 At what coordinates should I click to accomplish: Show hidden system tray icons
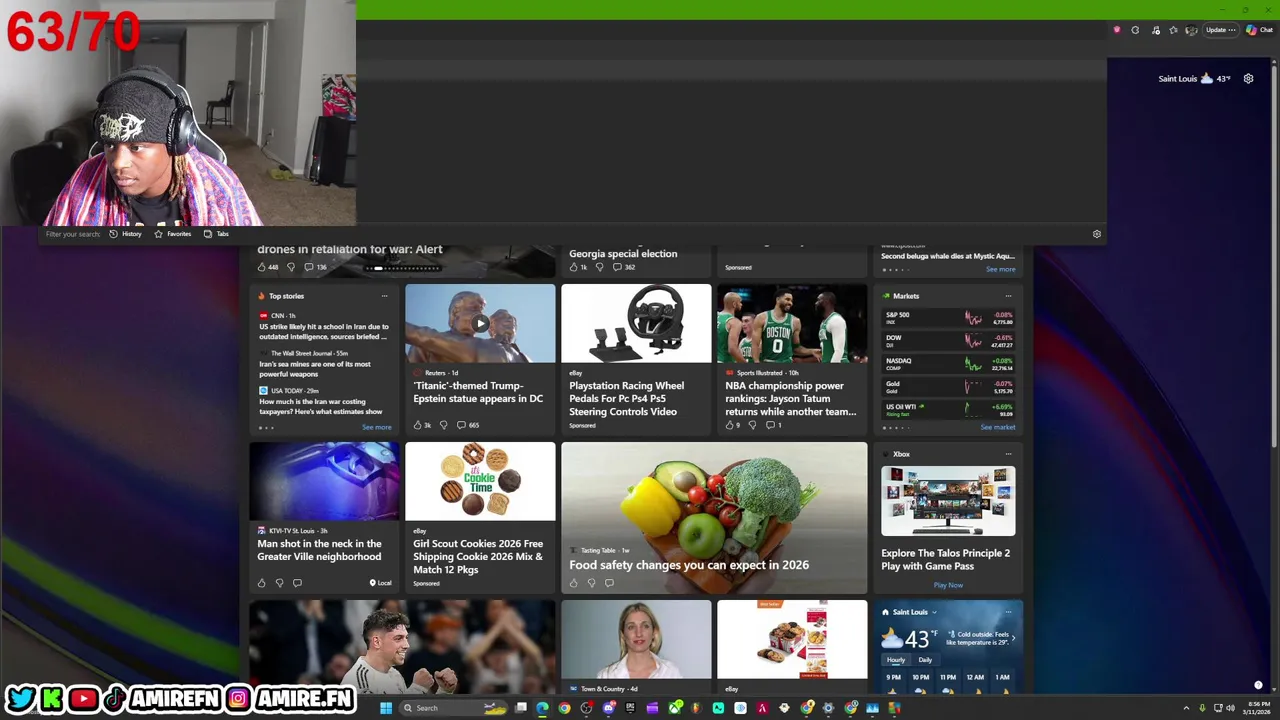click(x=1186, y=708)
